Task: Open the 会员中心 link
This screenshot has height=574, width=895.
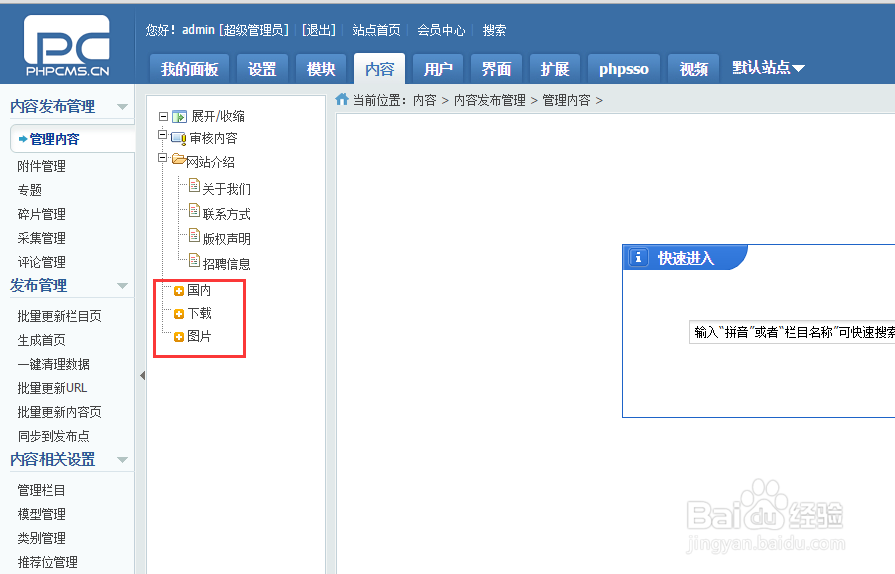Action: click(x=441, y=30)
